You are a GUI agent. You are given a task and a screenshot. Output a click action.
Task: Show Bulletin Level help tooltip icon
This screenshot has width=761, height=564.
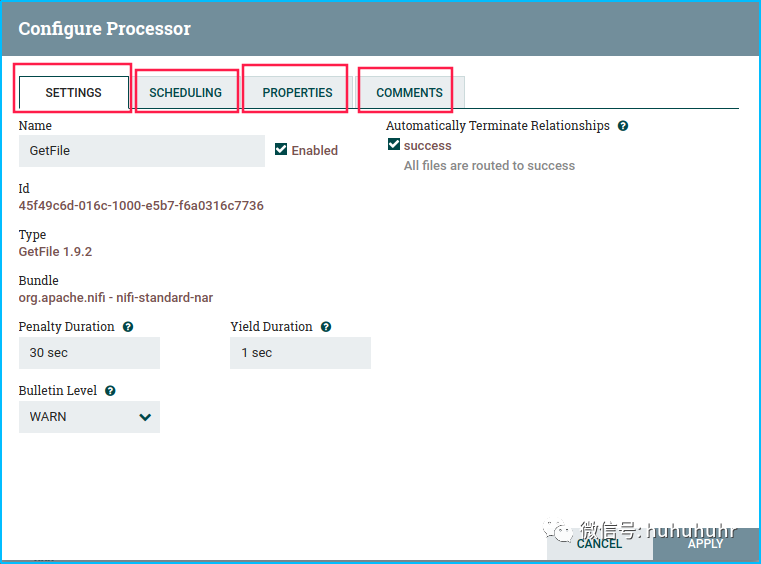pos(110,391)
